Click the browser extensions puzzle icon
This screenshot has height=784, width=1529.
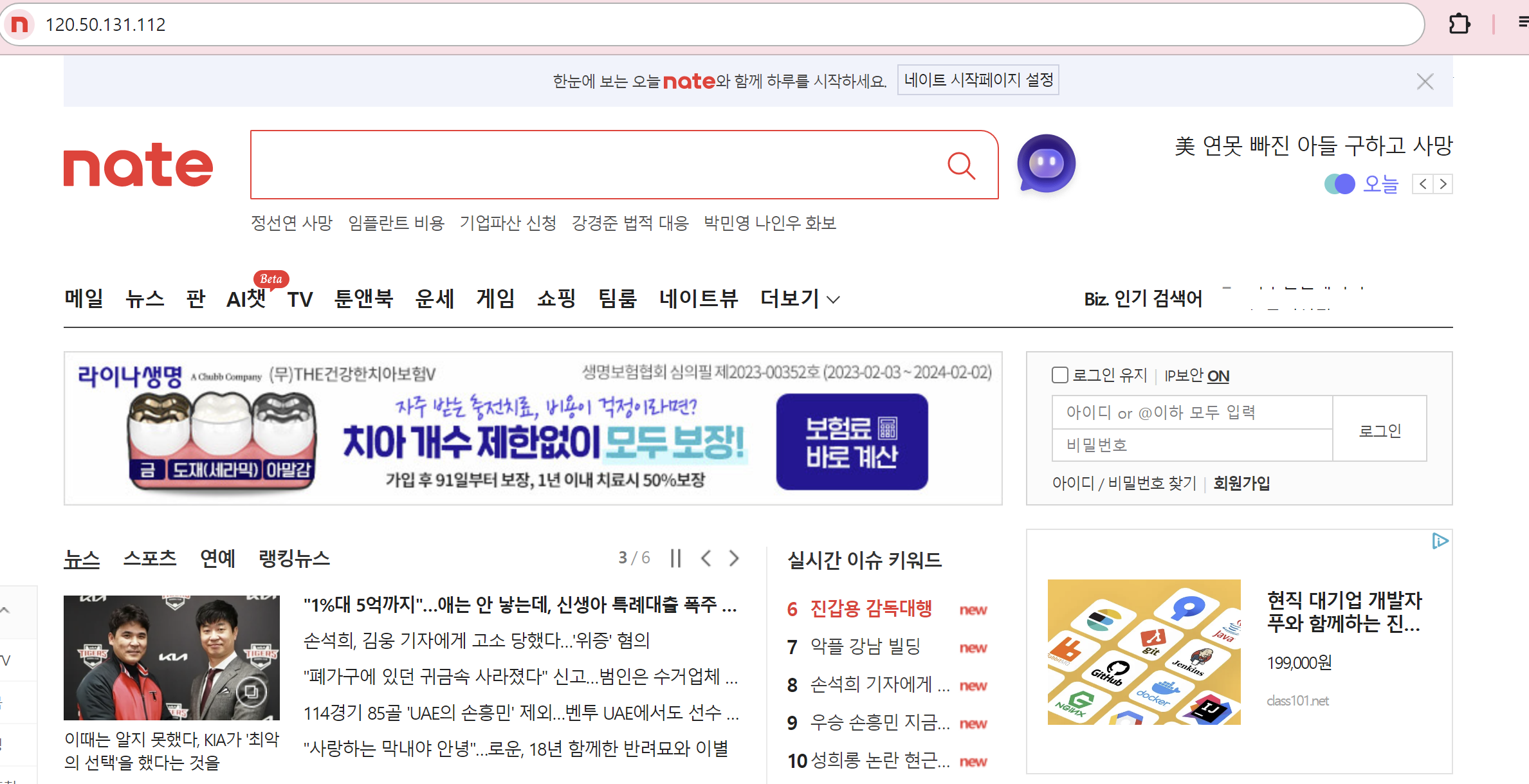click(1459, 24)
